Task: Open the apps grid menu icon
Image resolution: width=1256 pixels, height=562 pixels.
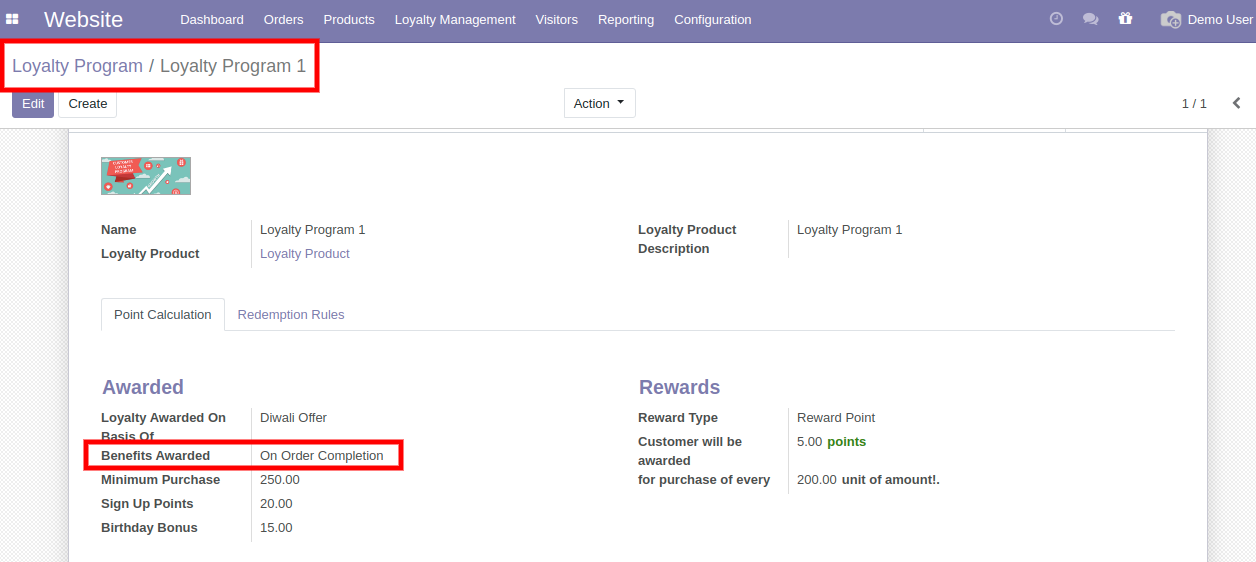Action: coord(13,19)
